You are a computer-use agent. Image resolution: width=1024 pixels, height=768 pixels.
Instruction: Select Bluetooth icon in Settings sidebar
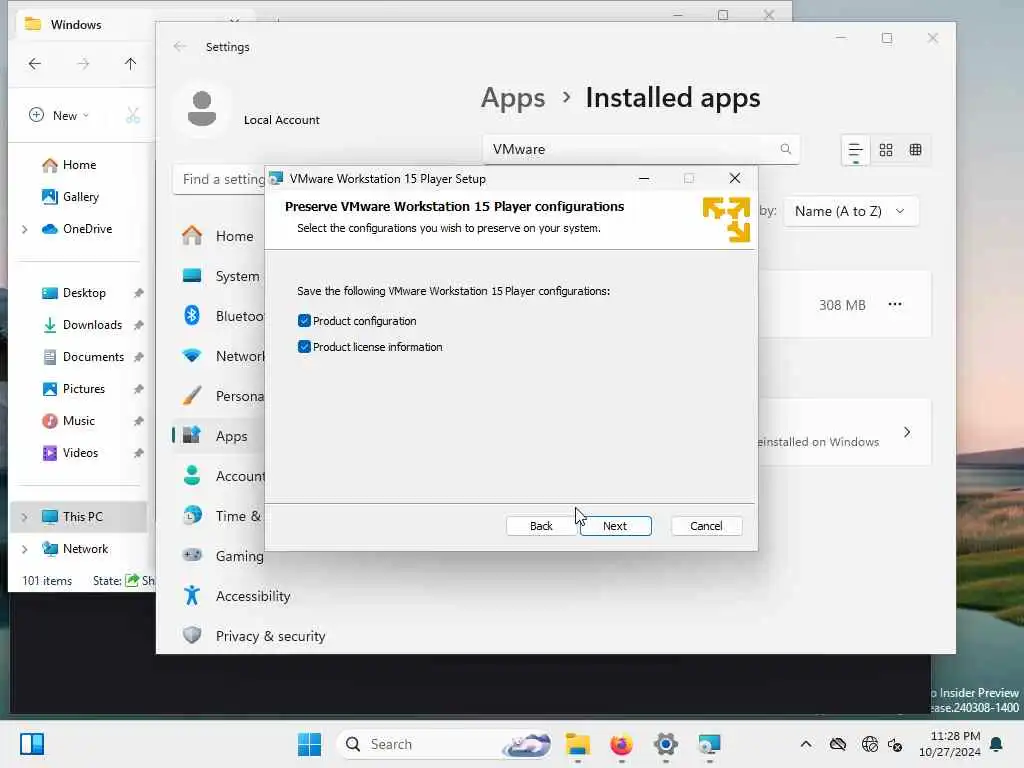(x=191, y=315)
